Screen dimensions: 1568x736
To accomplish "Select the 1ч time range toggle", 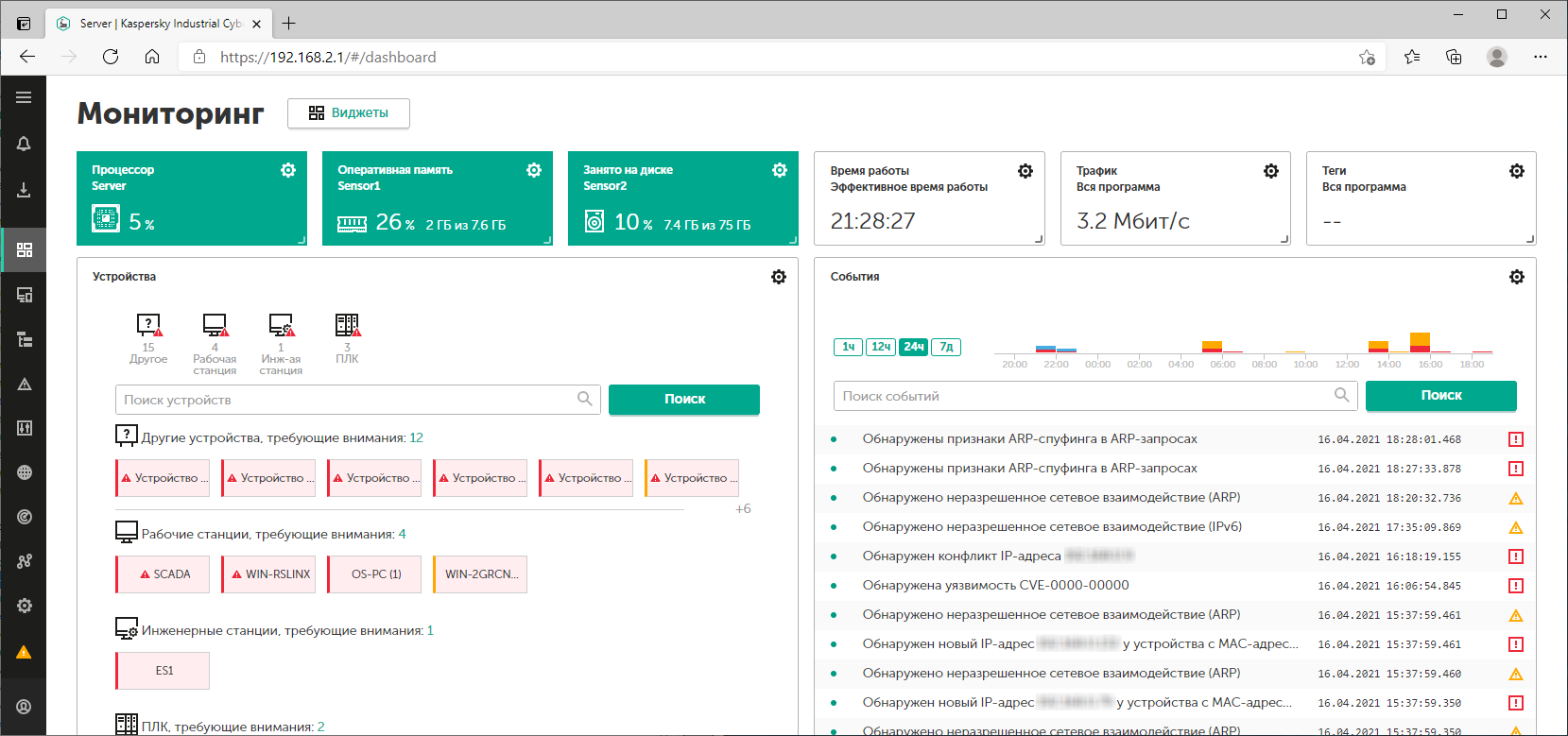I will pyautogui.click(x=848, y=347).
